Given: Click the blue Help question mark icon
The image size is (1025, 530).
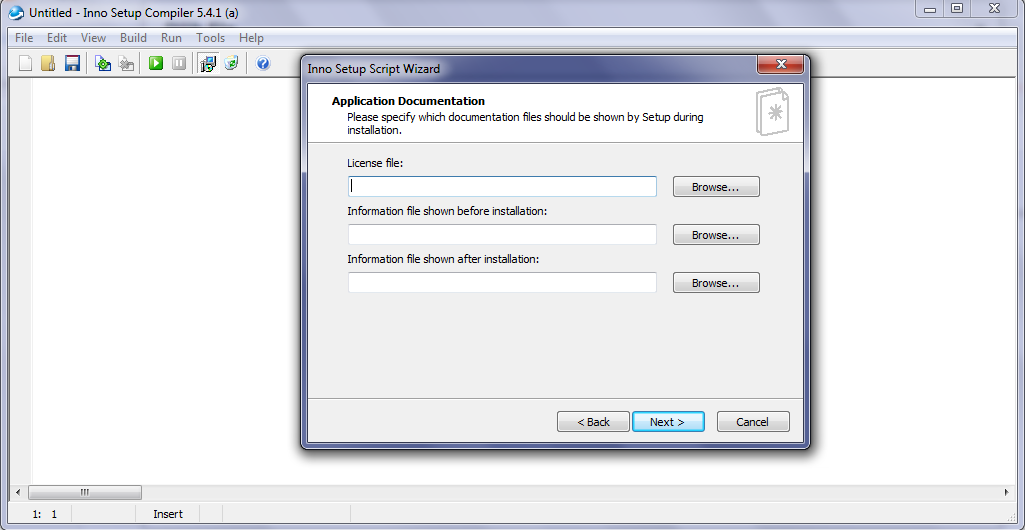Looking at the screenshot, I should pos(263,63).
